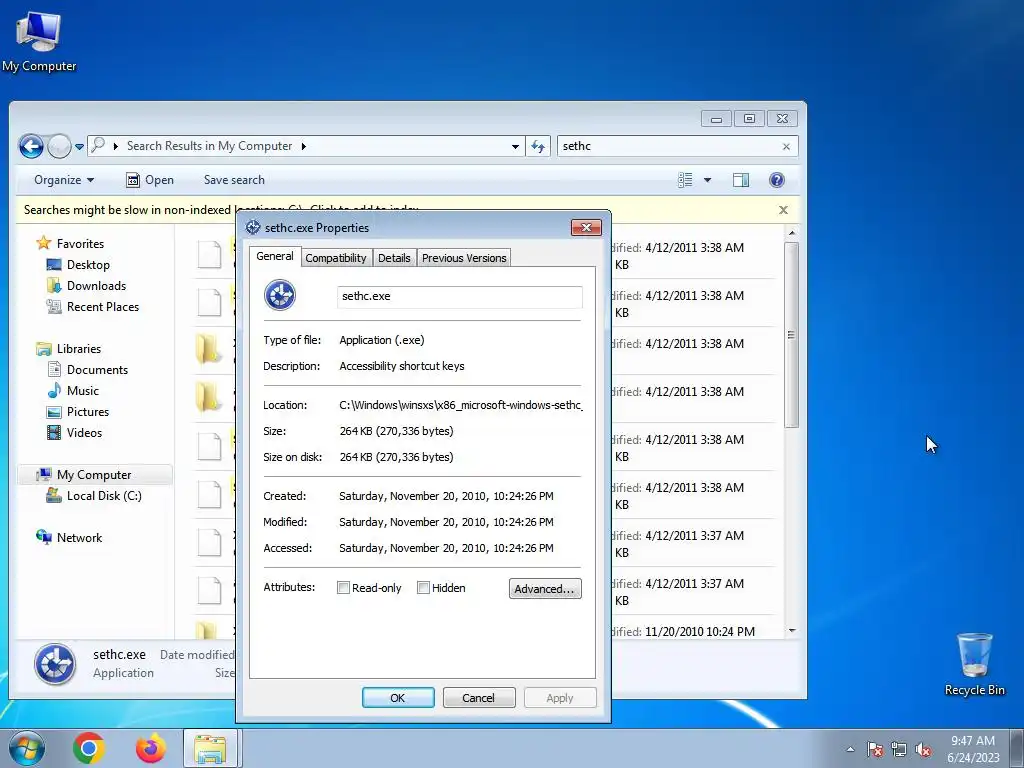This screenshot has width=1024, height=768.
Task: Open the Recycle Bin on desktop
Action: coord(974,664)
